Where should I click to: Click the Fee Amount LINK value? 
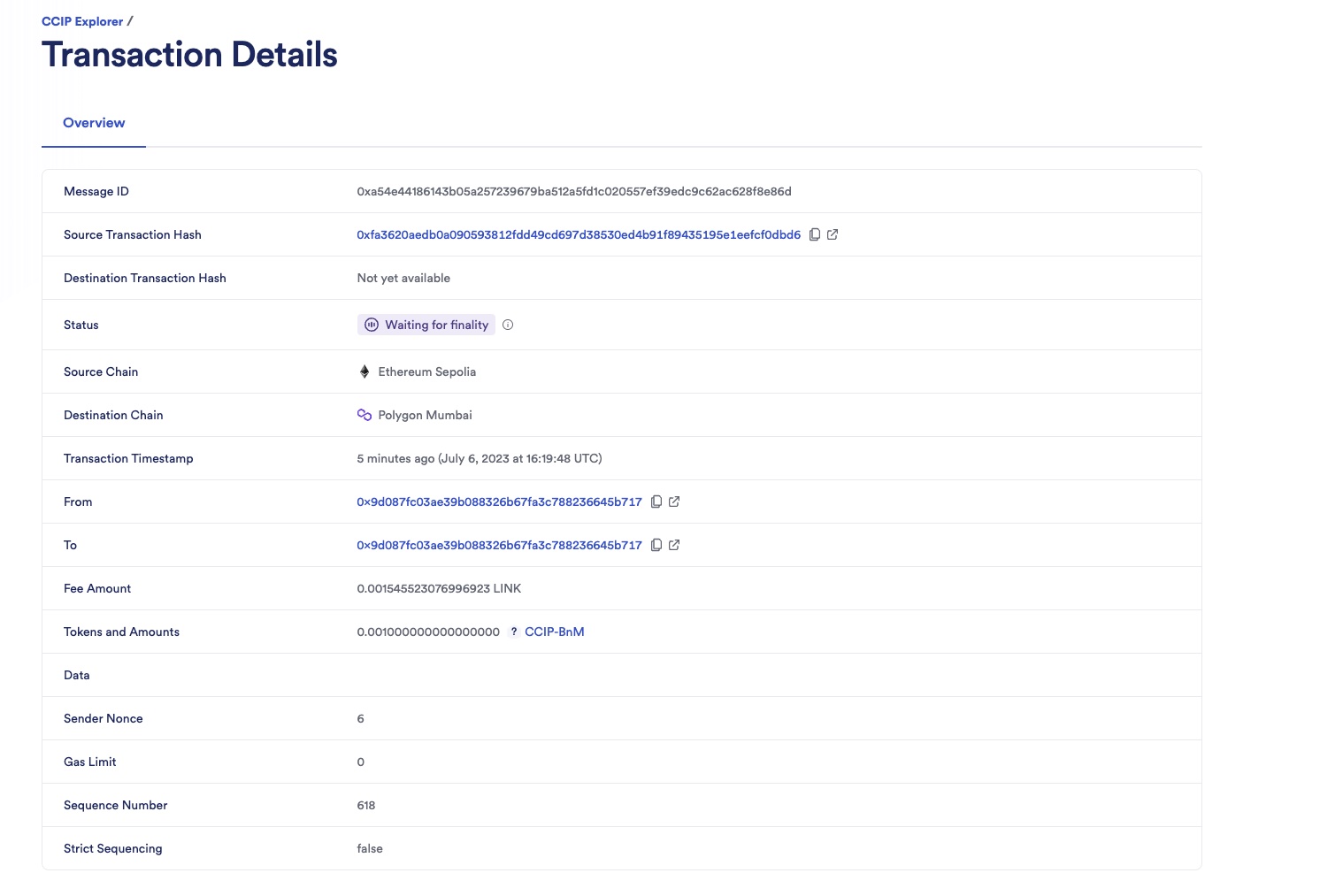coord(439,588)
